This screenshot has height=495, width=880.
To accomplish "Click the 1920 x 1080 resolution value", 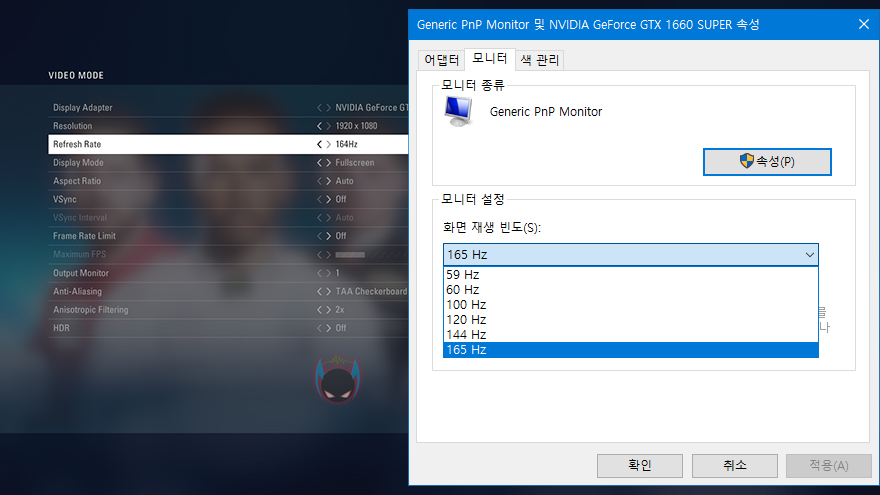I will pyautogui.click(x=356, y=126).
